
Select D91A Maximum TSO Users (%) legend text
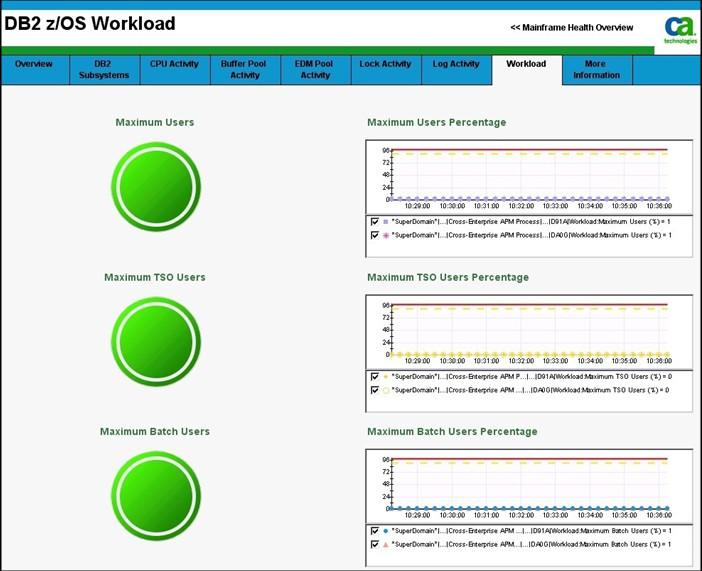coord(531,377)
